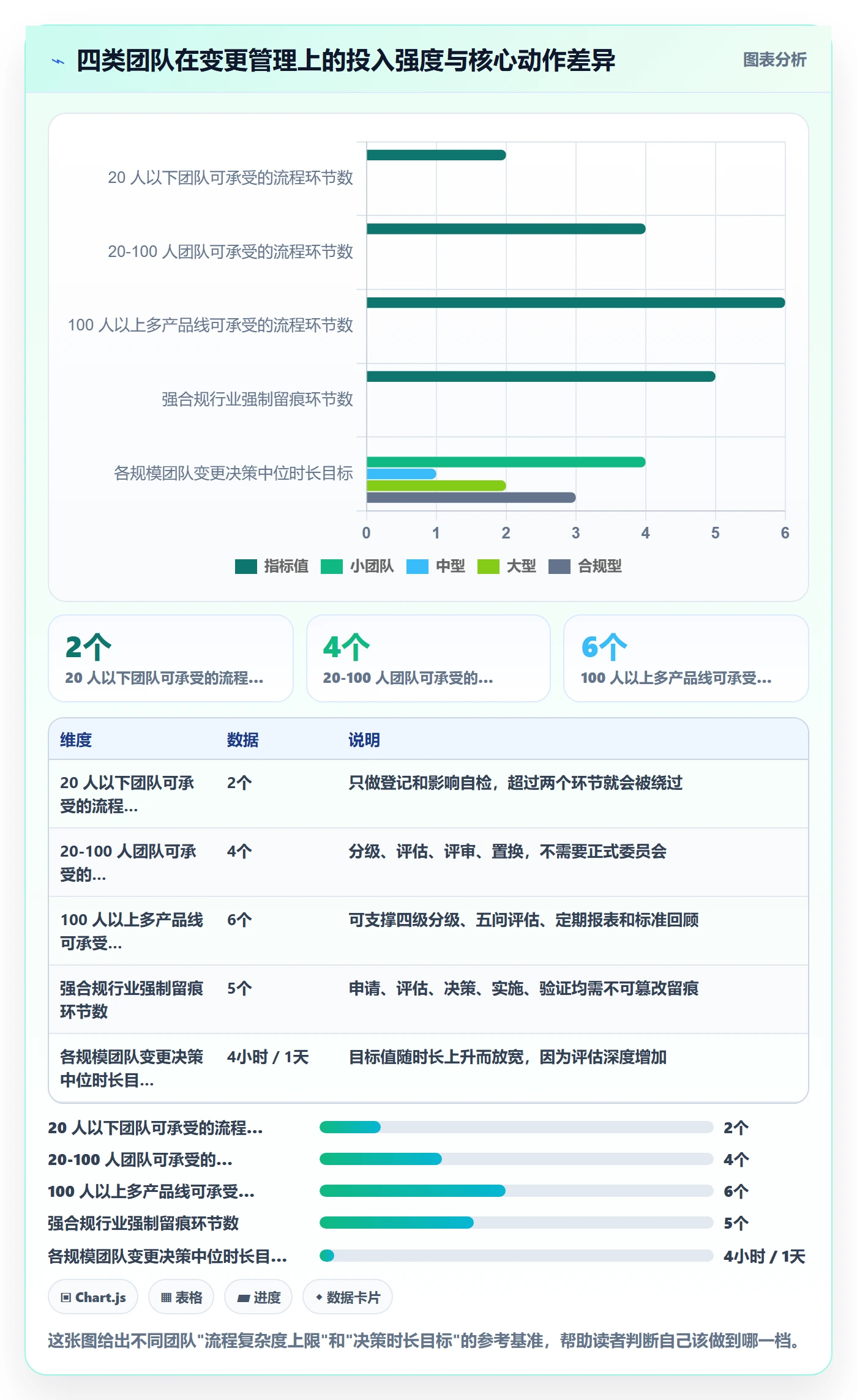857x1400 pixels.
Task: Click the gray 合规型 bar in chart
Action: coord(471,497)
